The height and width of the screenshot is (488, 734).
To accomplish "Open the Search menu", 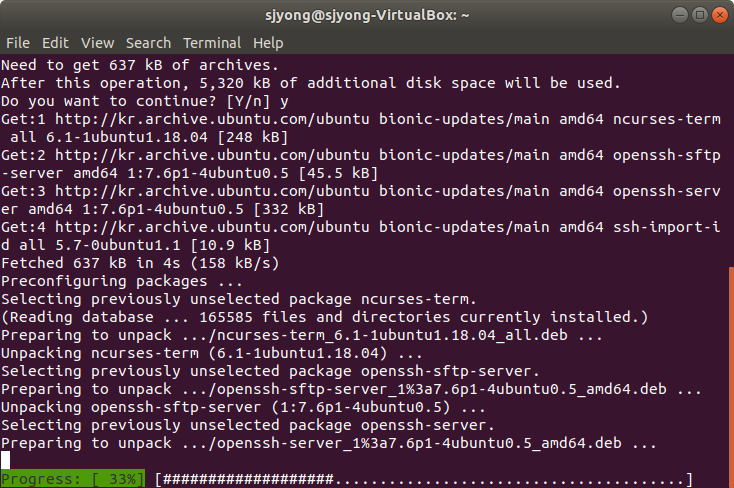I will tap(148, 43).
